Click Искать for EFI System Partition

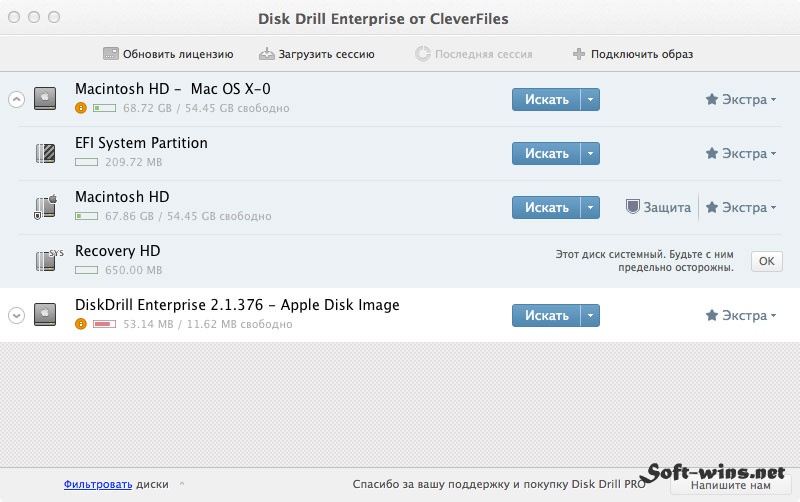coord(546,153)
